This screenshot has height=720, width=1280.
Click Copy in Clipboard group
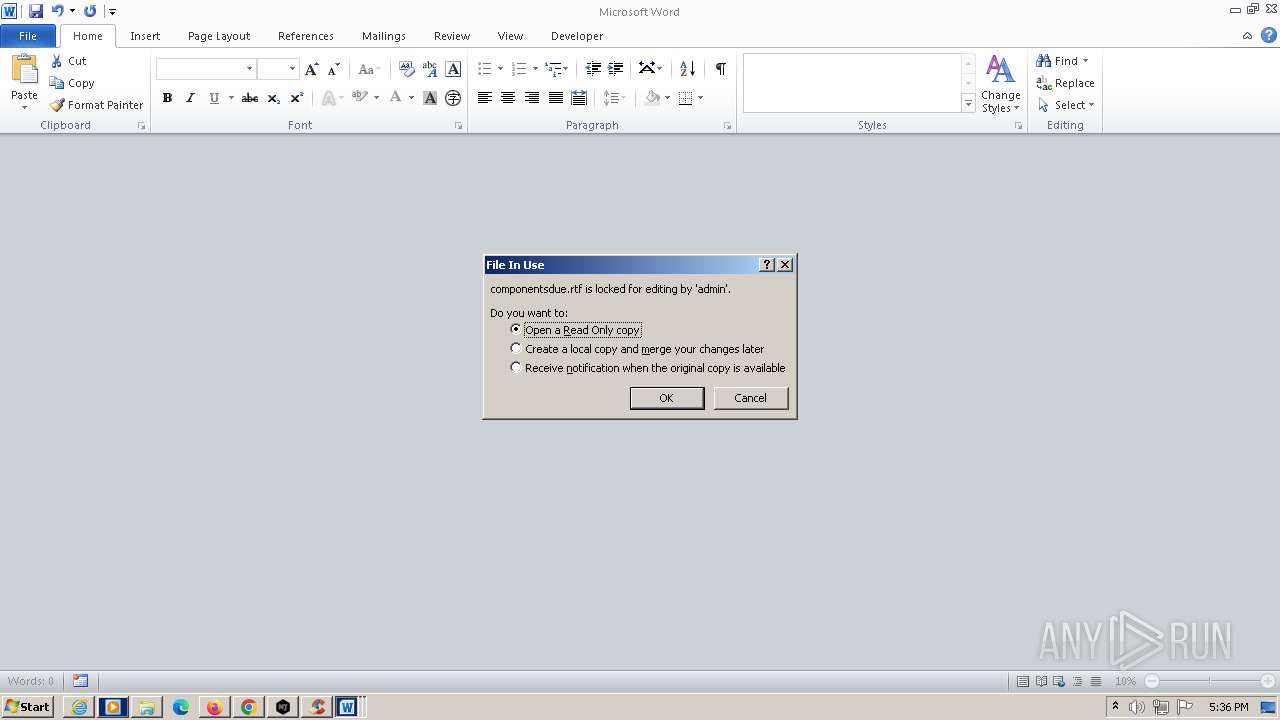72,83
